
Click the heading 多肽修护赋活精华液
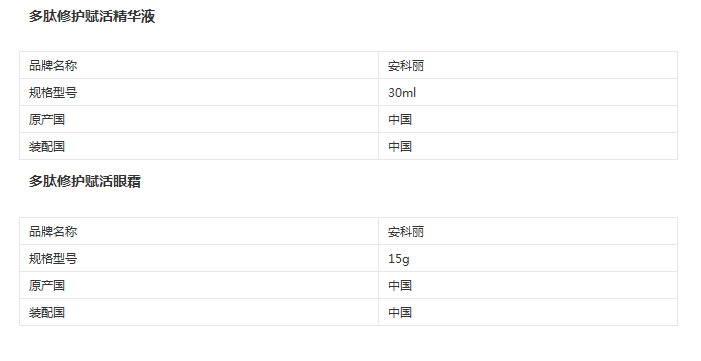tap(92, 17)
